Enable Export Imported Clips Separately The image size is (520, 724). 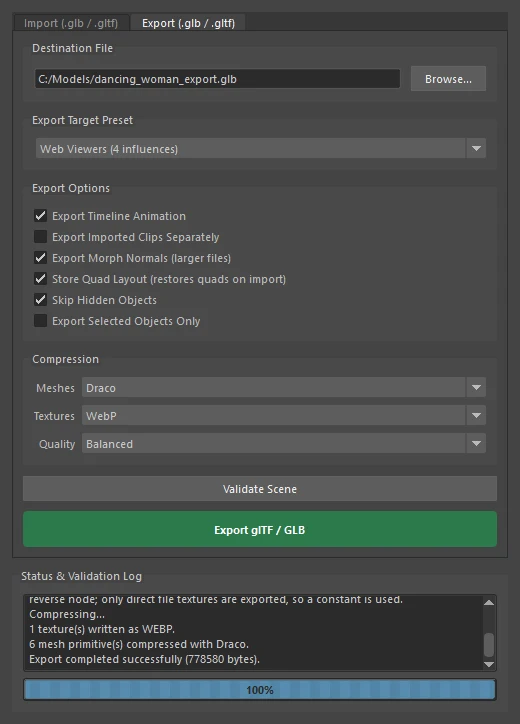click(x=41, y=236)
